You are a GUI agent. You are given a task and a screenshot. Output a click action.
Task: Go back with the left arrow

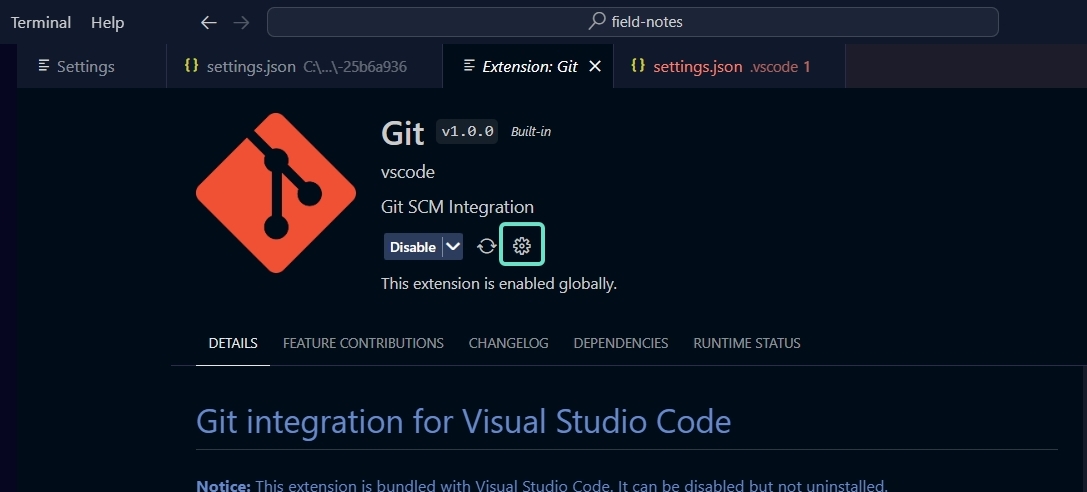(209, 22)
